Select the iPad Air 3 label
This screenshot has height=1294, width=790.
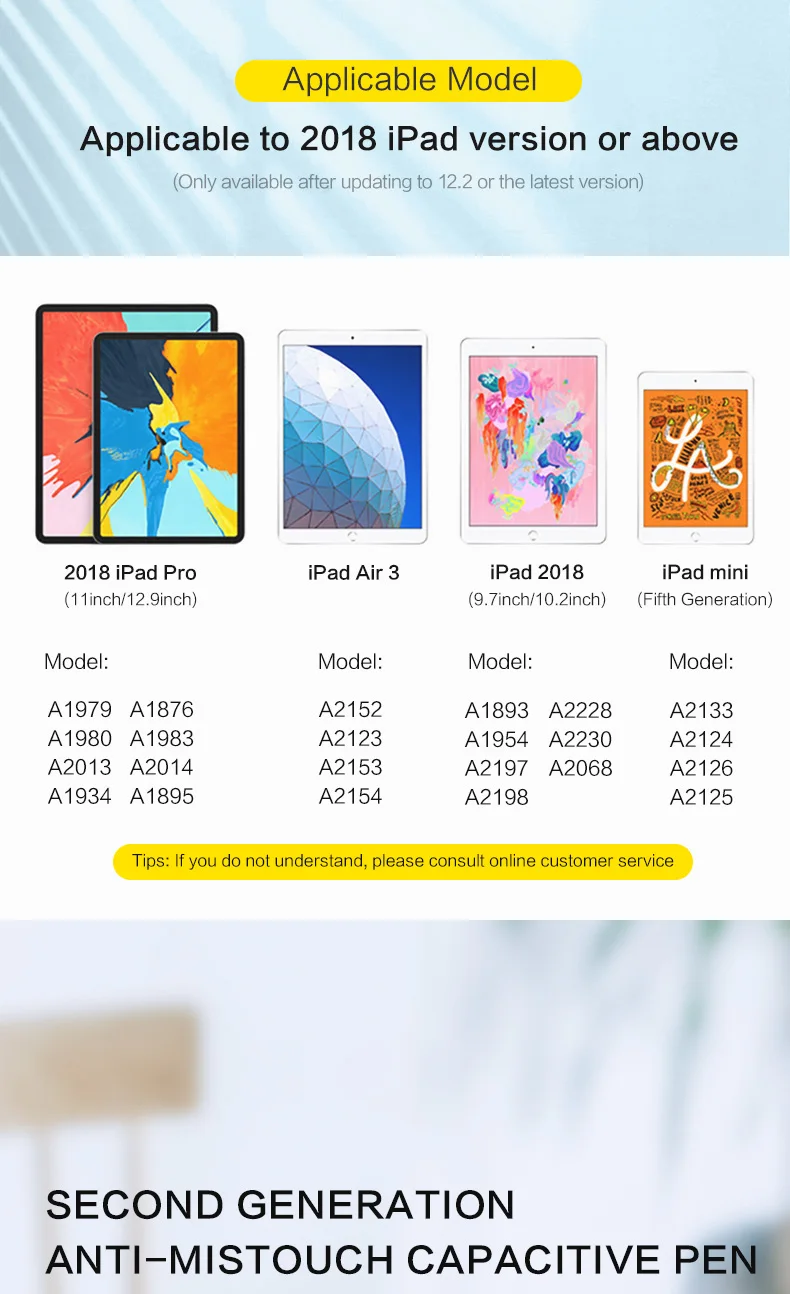(x=353, y=573)
